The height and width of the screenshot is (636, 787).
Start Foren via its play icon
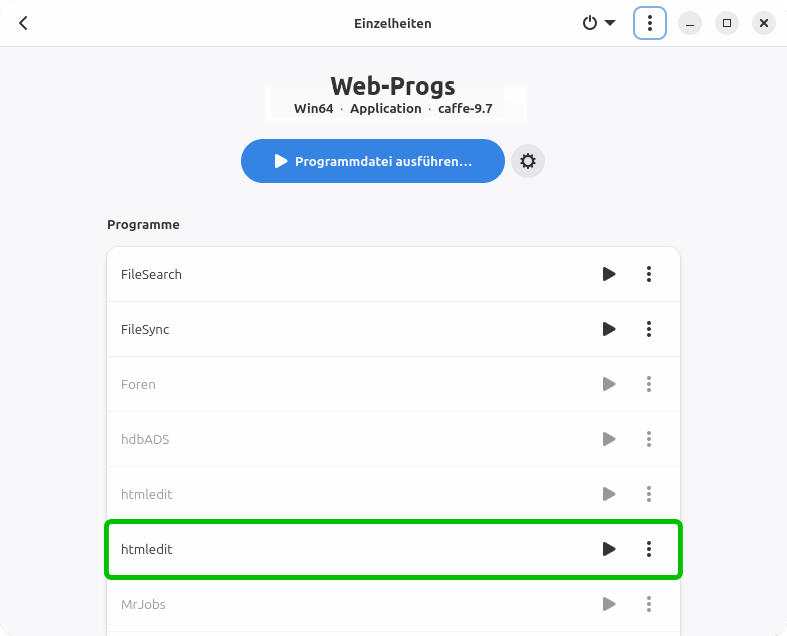click(x=609, y=384)
